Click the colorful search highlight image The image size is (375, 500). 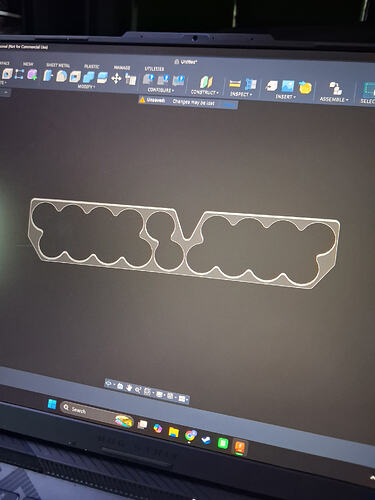coord(124,421)
